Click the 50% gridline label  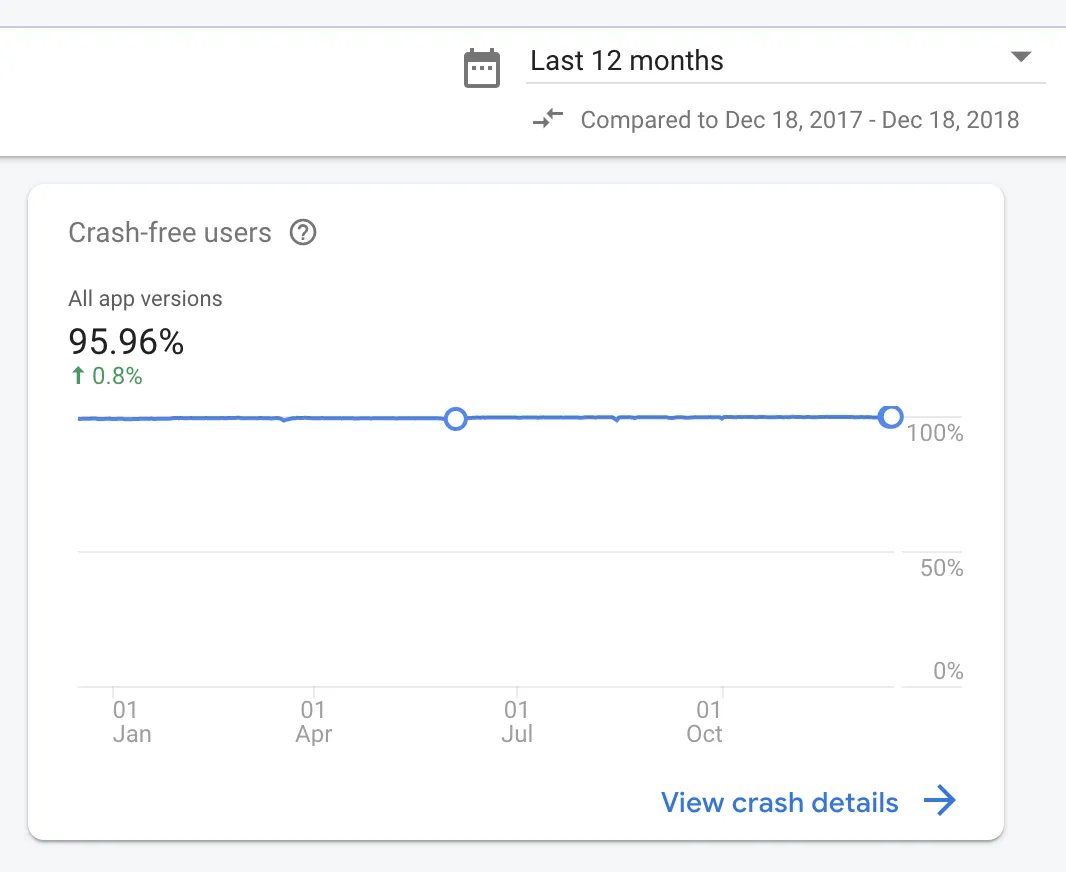click(x=941, y=568)
